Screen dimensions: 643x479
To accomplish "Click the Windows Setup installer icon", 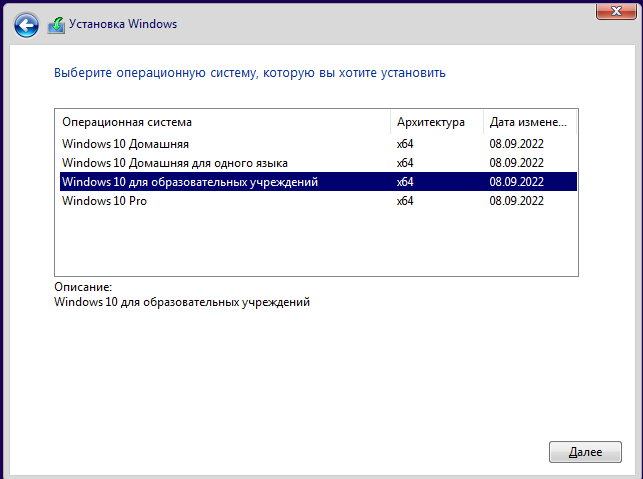I will 56,25.
